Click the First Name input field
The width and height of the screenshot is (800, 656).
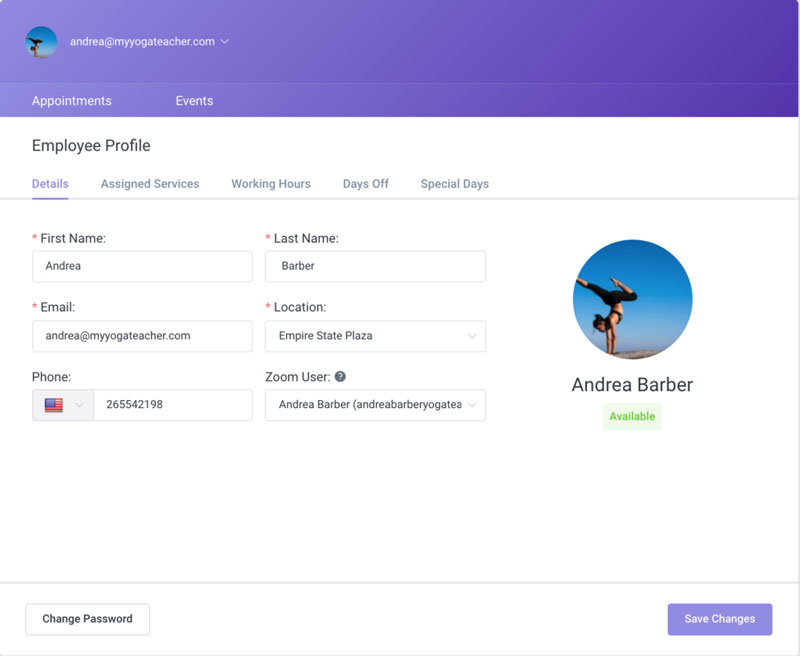point(142,266)
